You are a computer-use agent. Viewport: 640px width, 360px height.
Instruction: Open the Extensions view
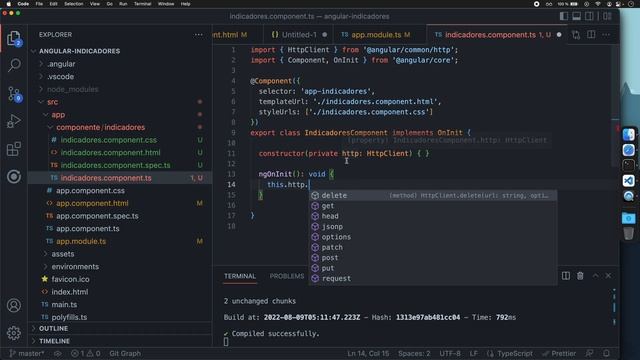[x=14, y=149]
